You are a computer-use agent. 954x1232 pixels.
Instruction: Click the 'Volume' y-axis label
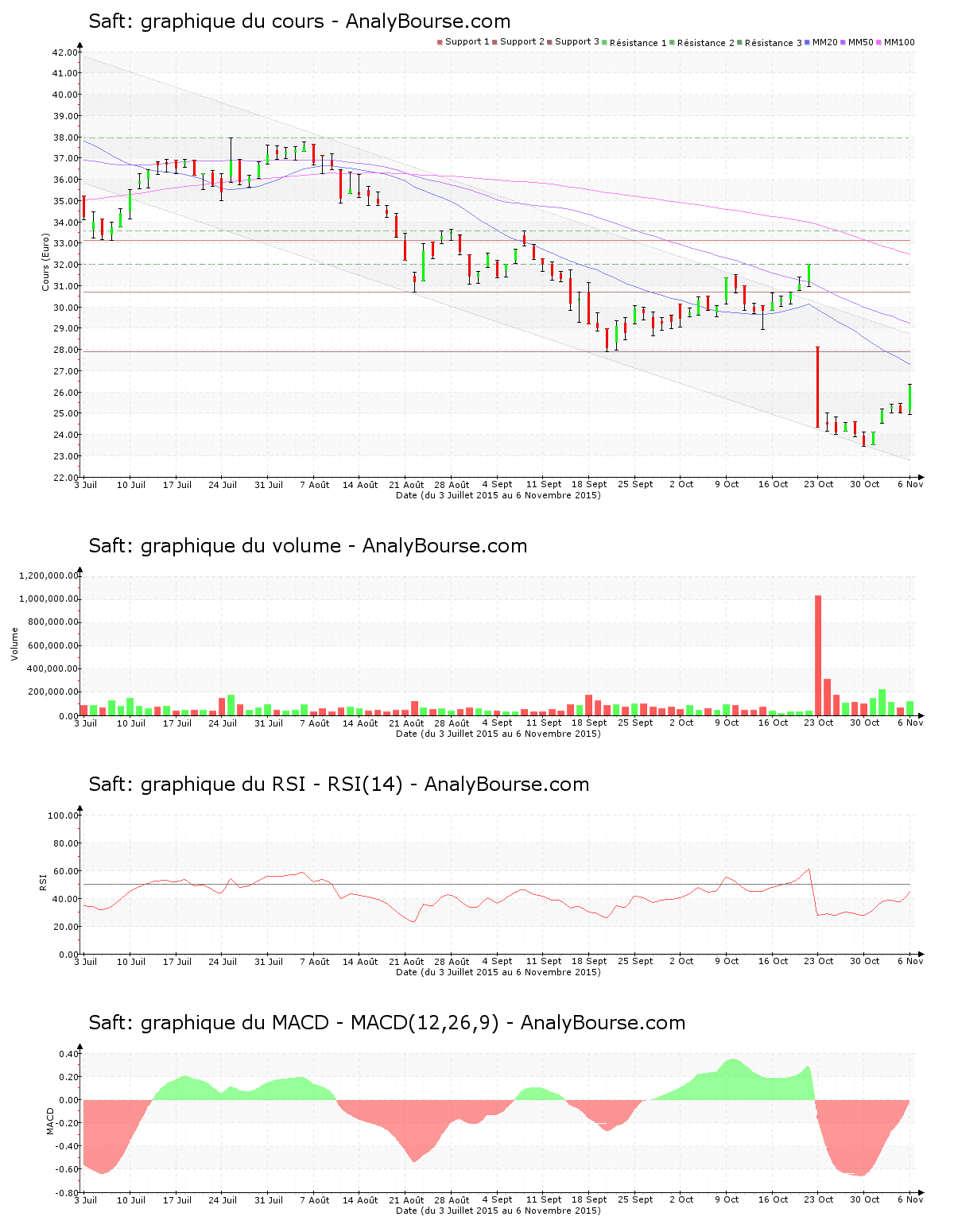[14, 644]
